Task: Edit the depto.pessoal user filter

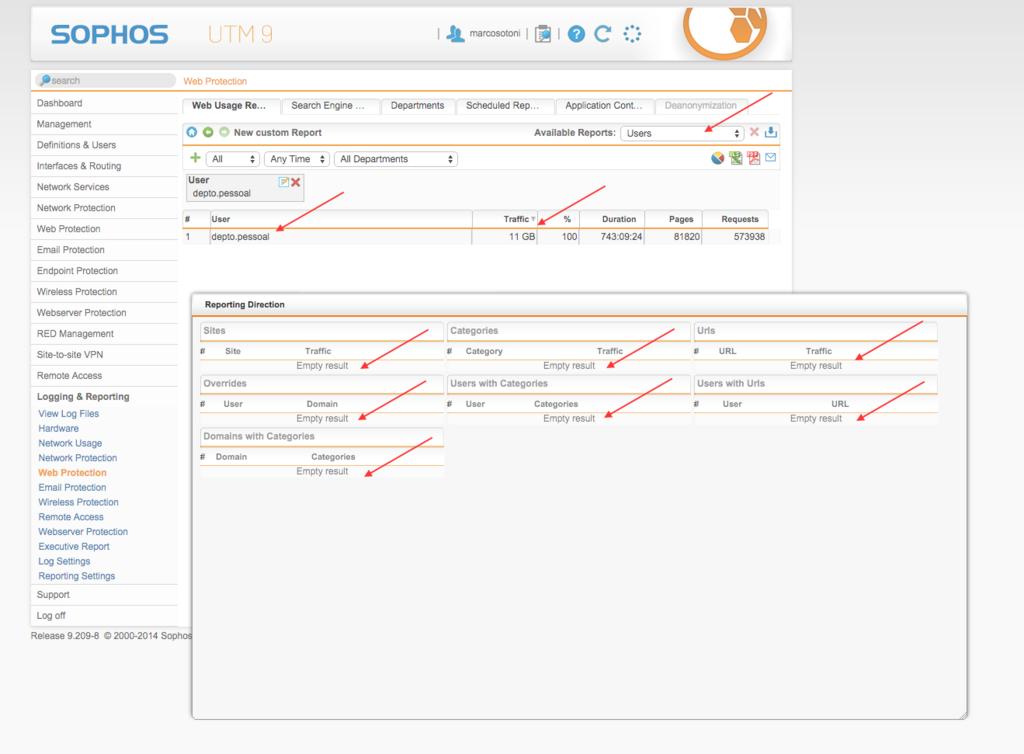Action: [283, 182]
